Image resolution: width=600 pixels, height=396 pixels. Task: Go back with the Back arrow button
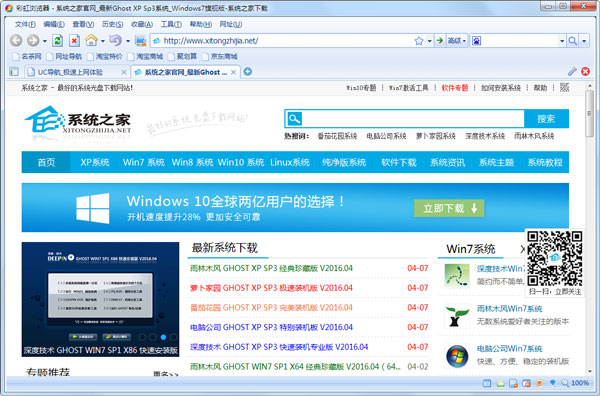point(16,40)
